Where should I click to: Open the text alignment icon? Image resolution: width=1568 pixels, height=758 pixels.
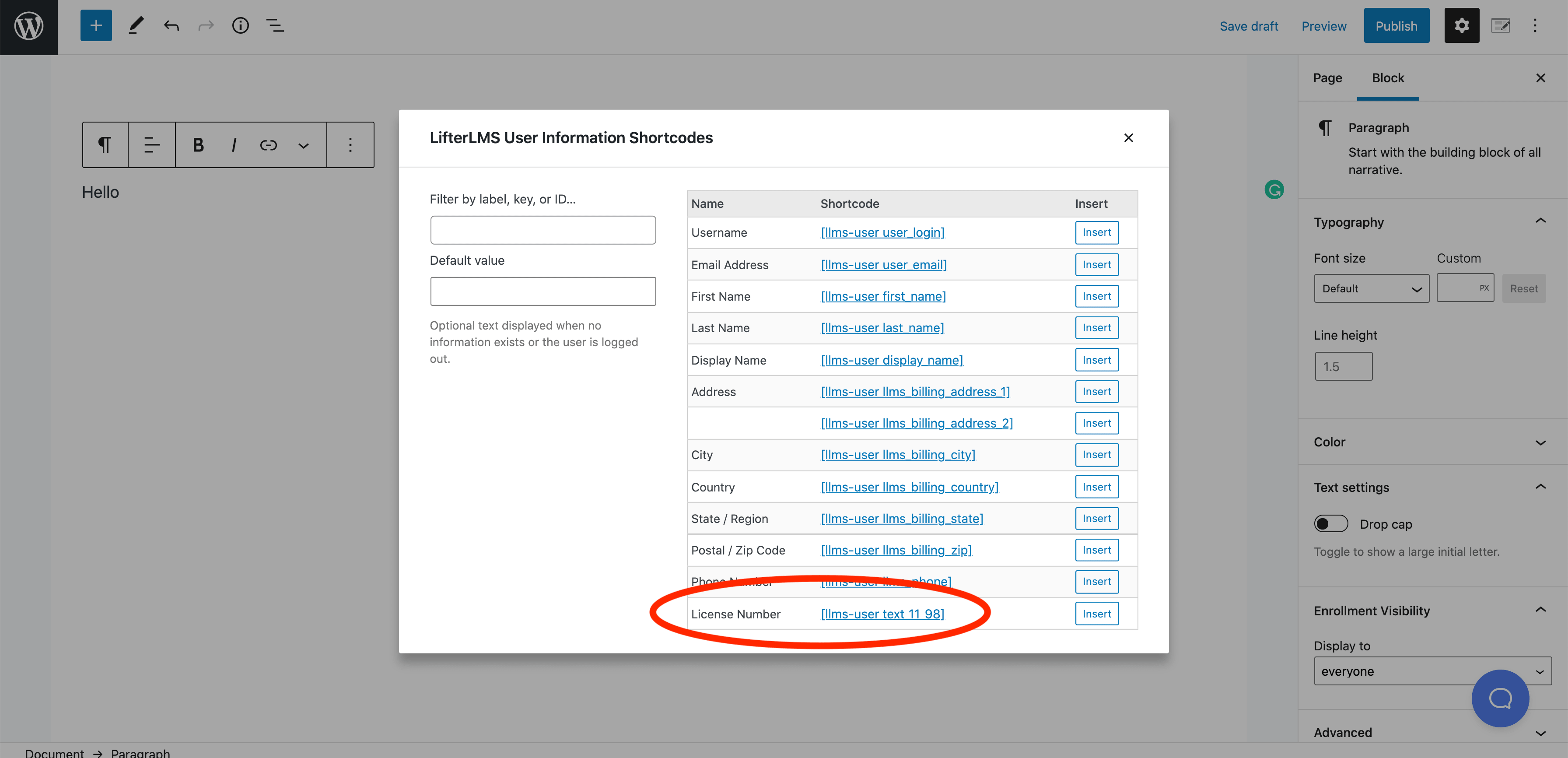(x=151, y=145)
